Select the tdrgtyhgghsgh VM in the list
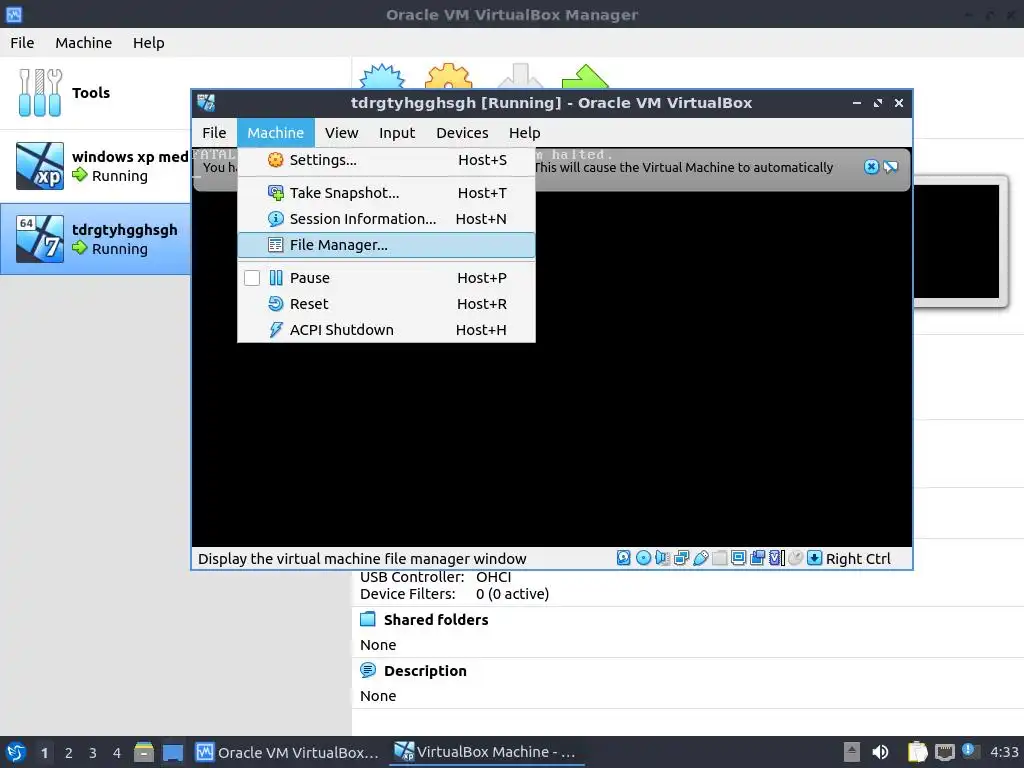 tap(95, 239)
